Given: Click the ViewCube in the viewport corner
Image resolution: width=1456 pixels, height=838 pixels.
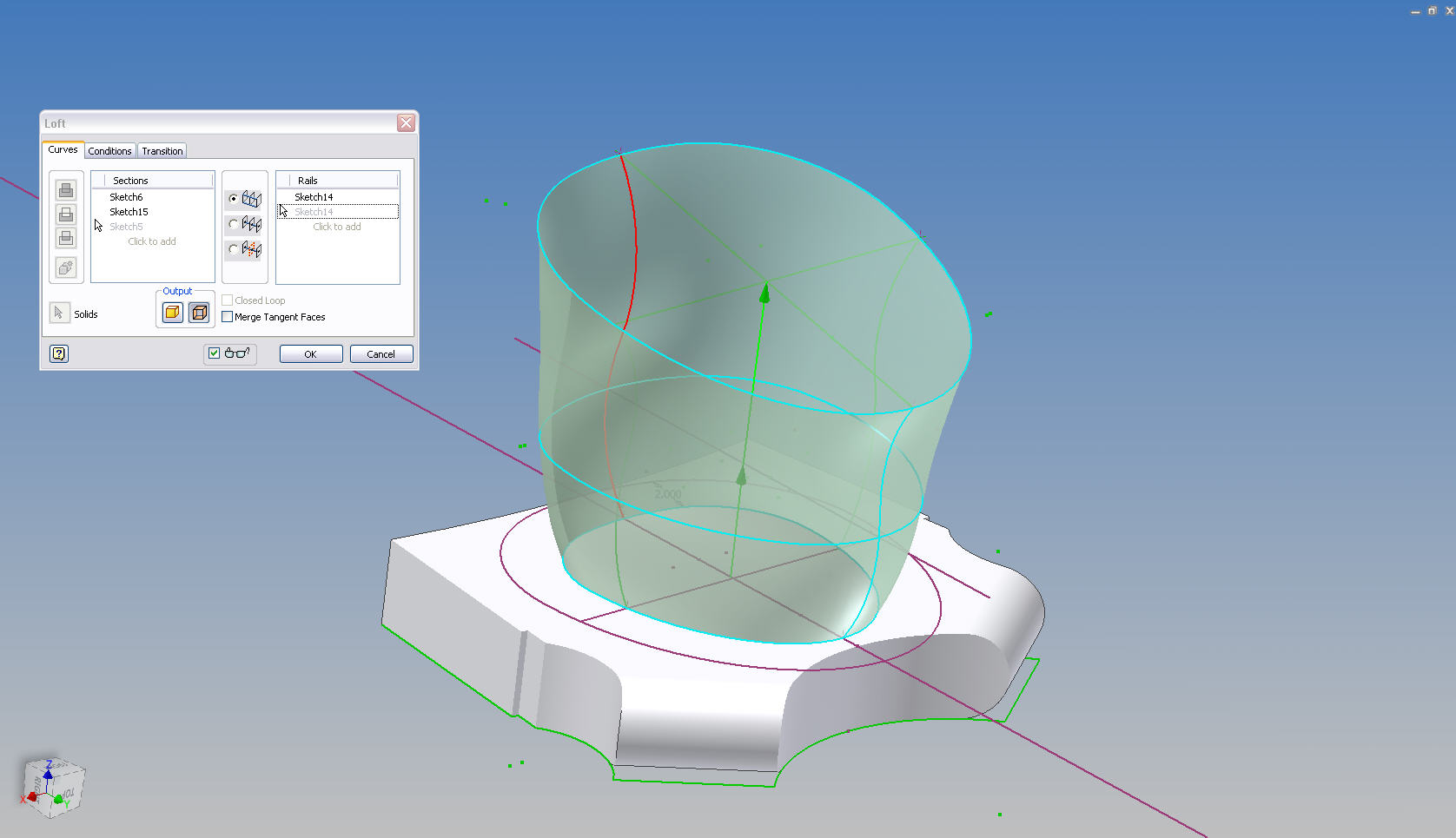Looking at the screenshot, I should pyautogui.click(x=54, y=788).
